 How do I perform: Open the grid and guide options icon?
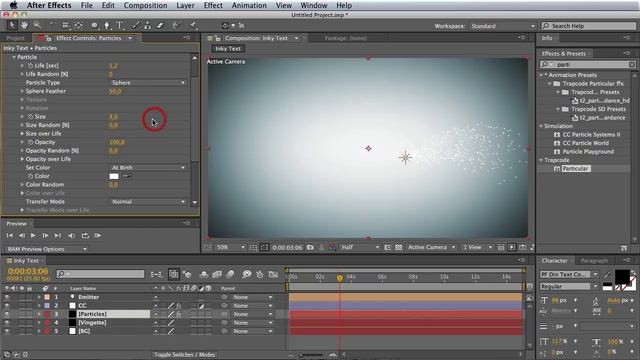(253, 247)
